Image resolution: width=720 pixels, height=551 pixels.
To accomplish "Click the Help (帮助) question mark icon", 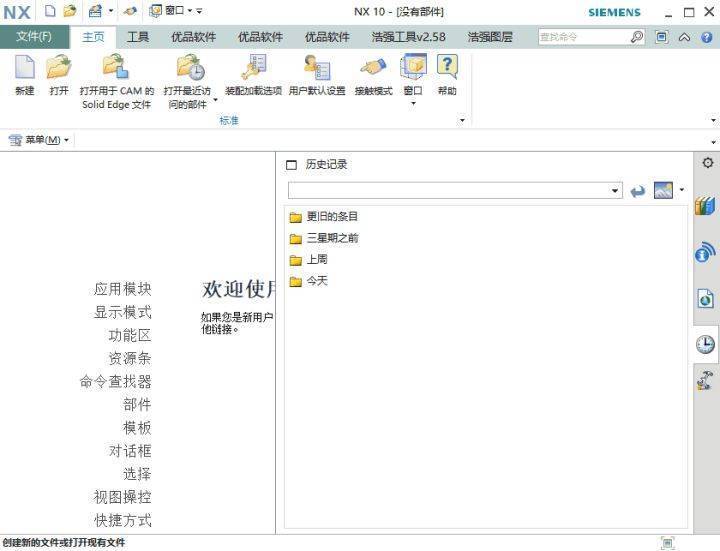I will tap(447, 67).
